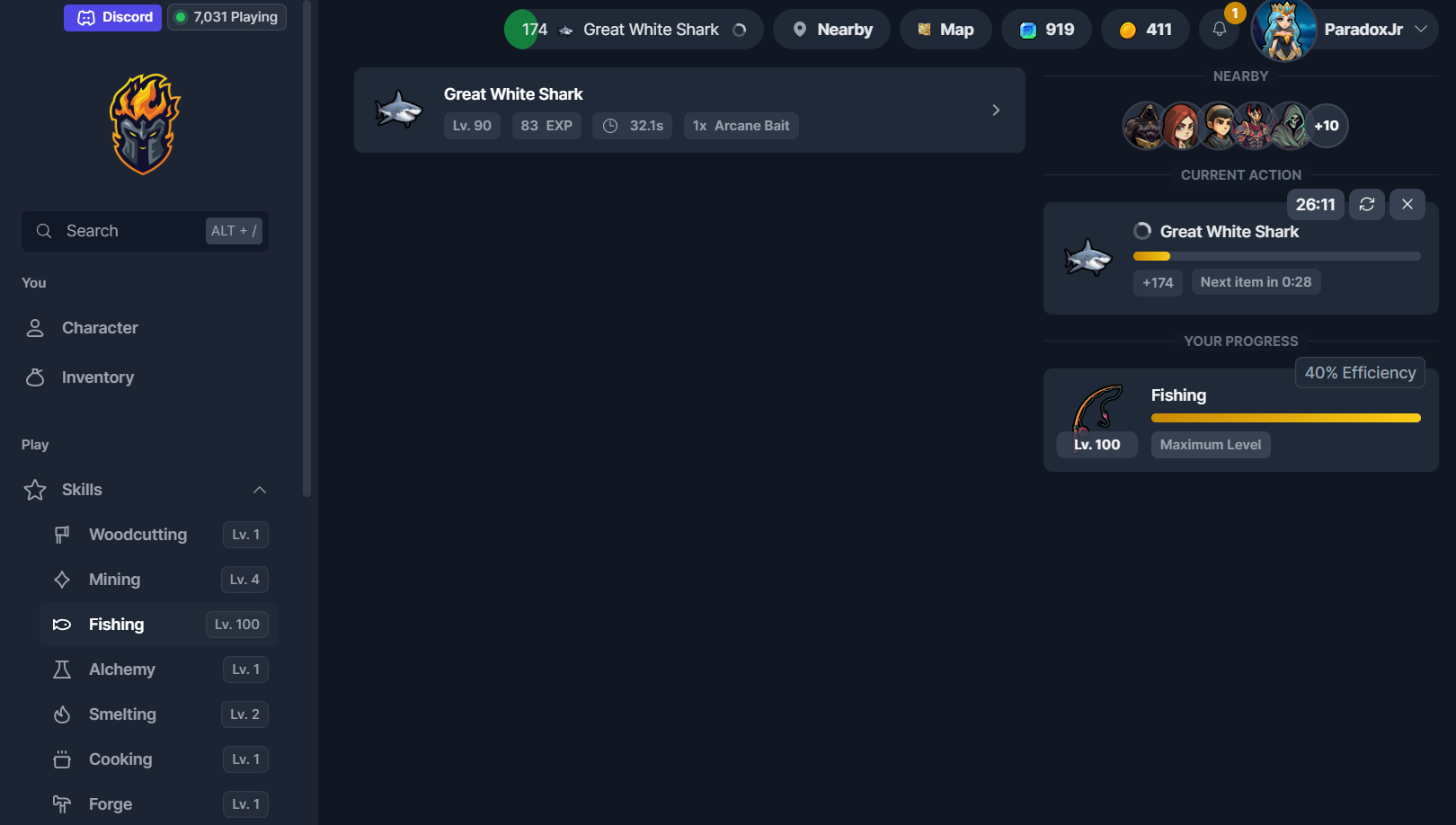The height and width of the screenshot is (825, 1456).
Task: Click the flaming helmet game logo
Action: click(145, 124)
